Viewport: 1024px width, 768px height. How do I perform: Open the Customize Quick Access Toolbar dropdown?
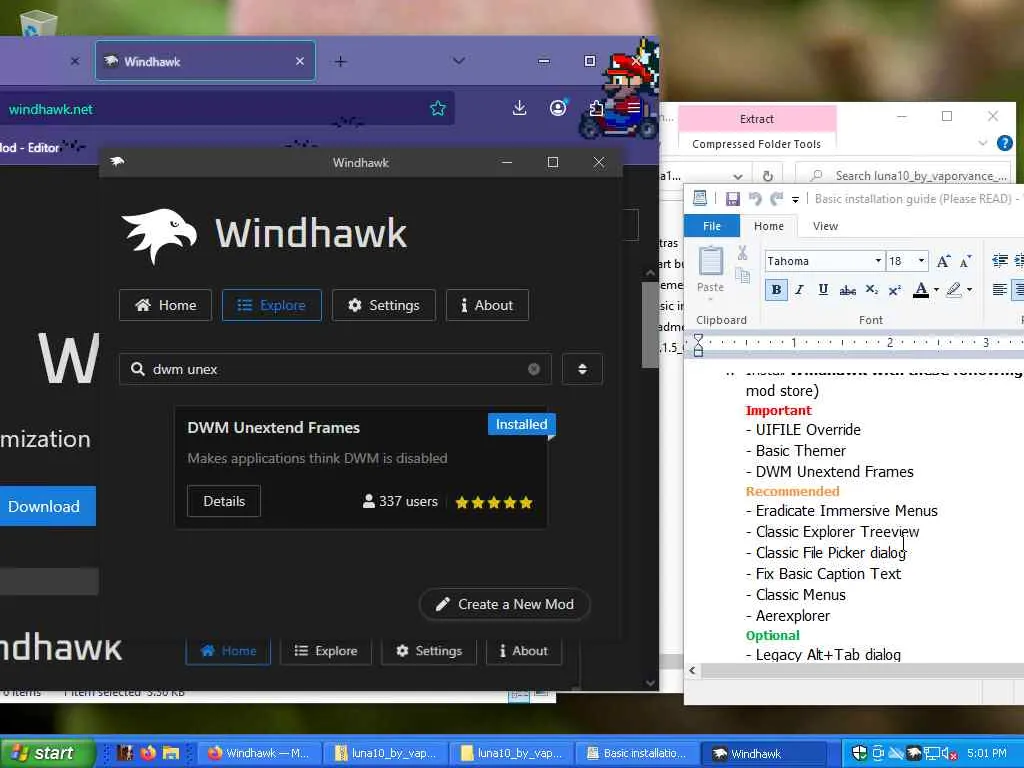[x=795, y=200]
